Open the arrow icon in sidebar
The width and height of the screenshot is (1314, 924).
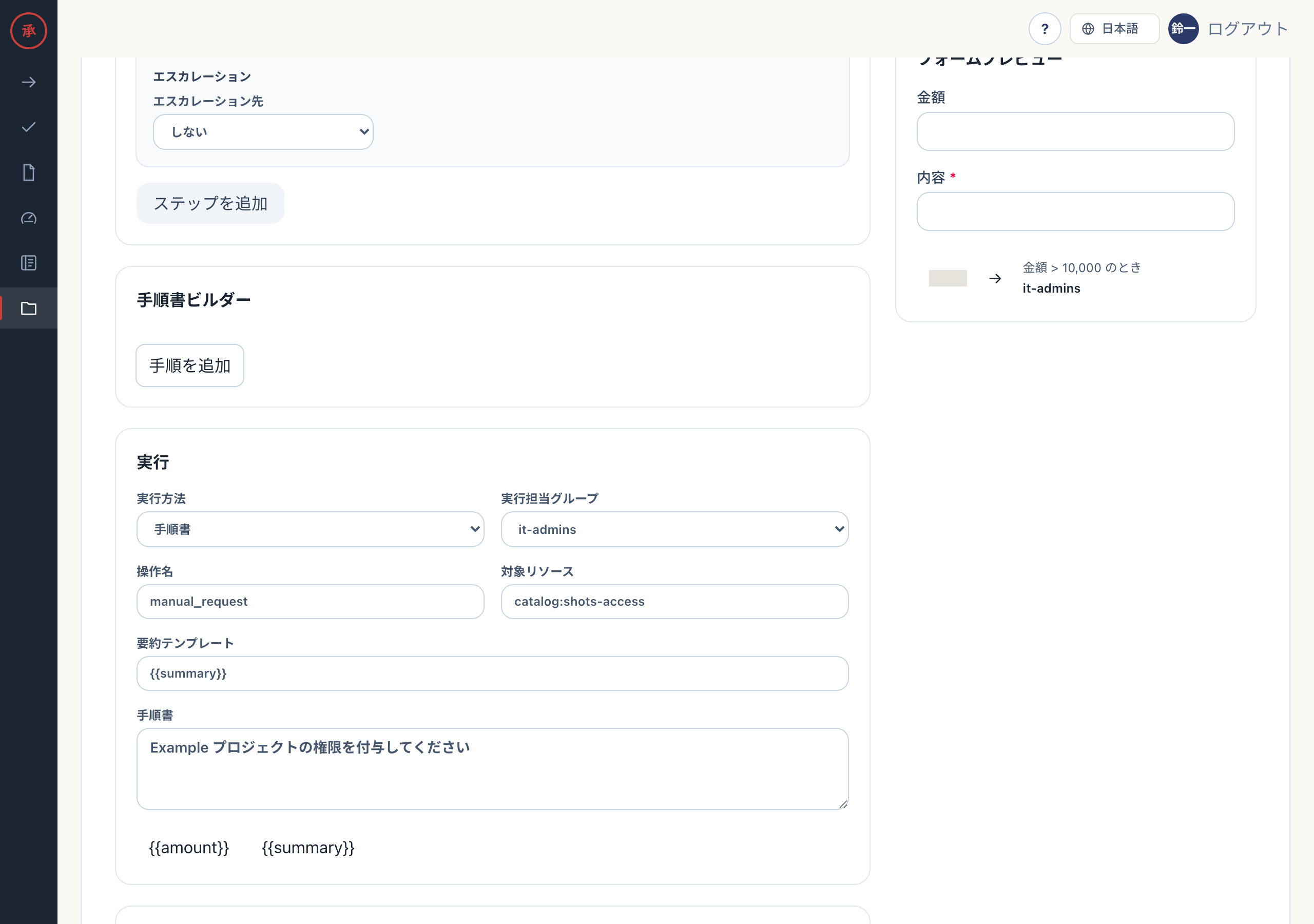pos(29,83)
